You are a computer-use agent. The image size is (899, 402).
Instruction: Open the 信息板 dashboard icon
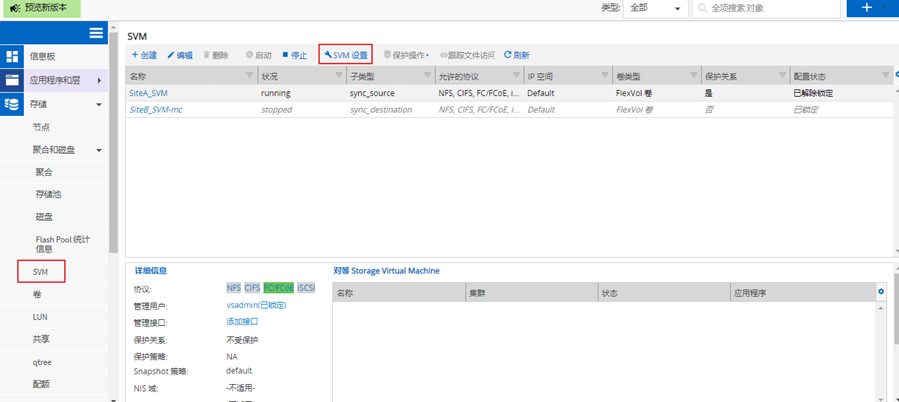pyautogui.click(x=13, y=57)
